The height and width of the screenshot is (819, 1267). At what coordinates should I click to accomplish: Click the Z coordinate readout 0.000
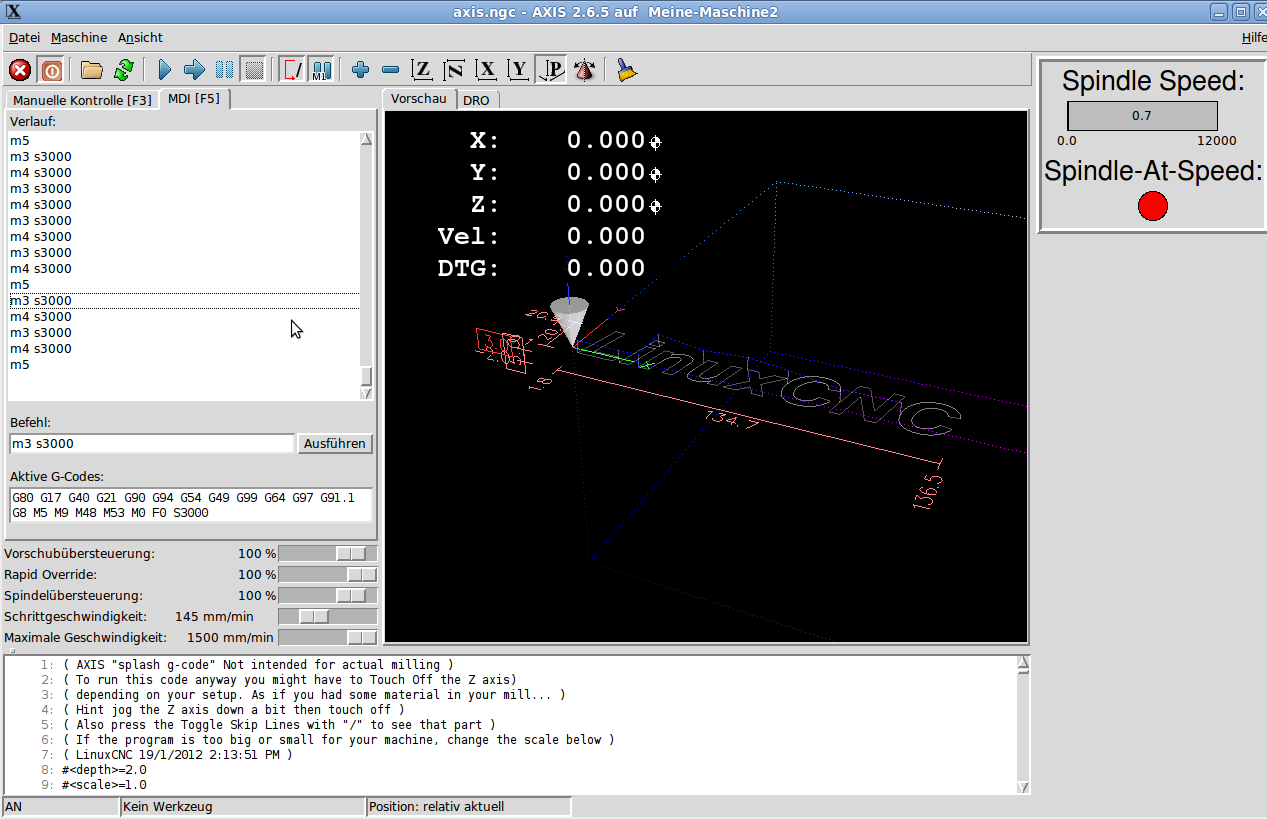[x=606, y=204]
